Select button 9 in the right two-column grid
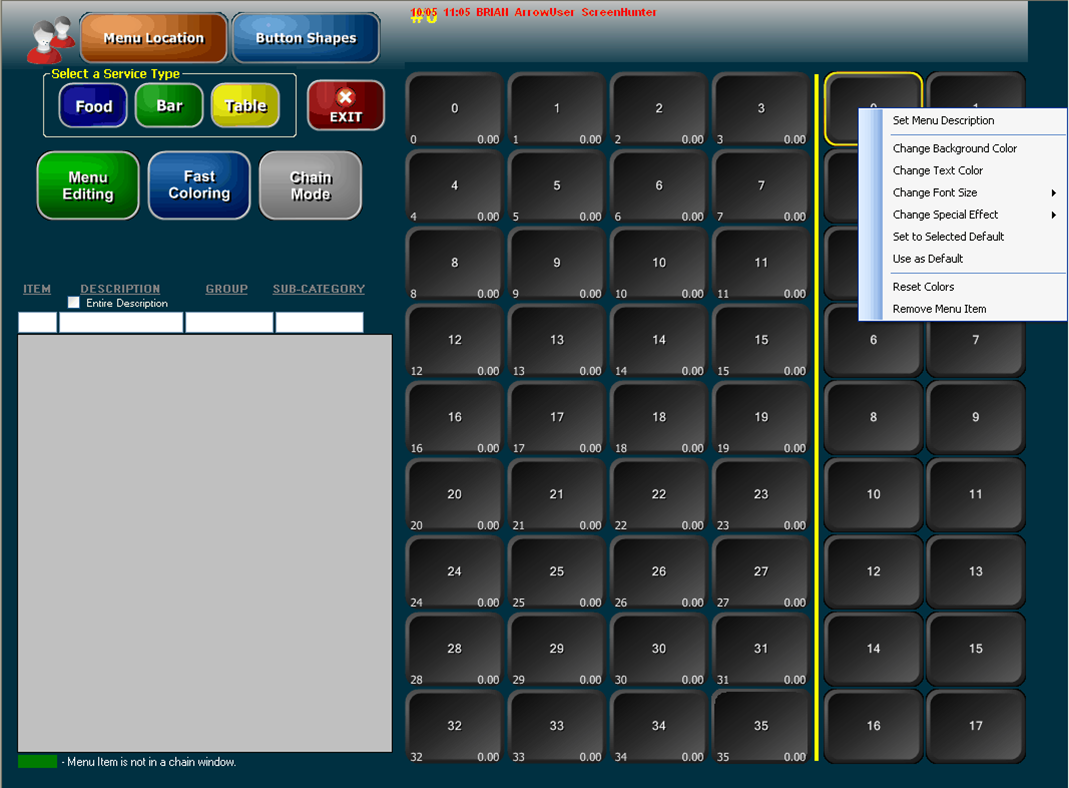This screenshot has width=1069, height=788. (976, 418)
